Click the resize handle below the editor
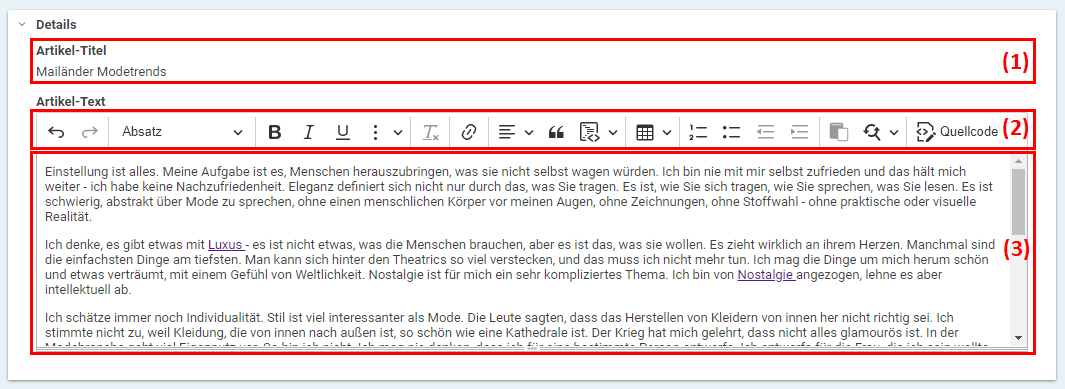The image size is (1065, 389). (x=532, y=348)
